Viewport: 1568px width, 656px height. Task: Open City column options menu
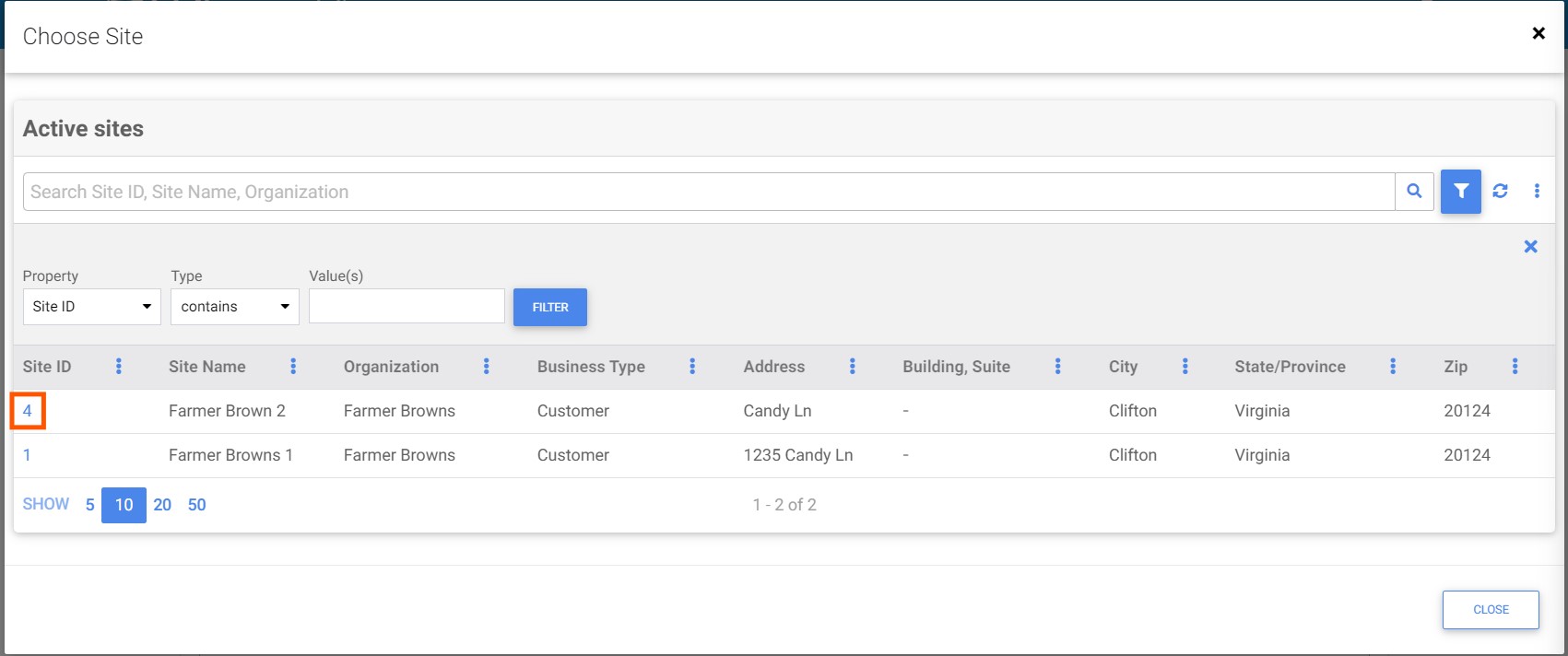(x=1185, y=367)
